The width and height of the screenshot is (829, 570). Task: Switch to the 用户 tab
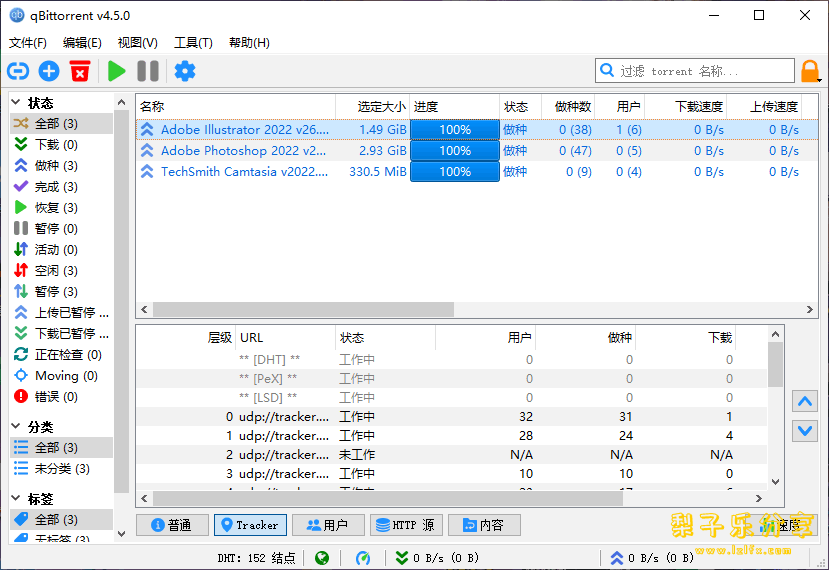pos(328,525)
